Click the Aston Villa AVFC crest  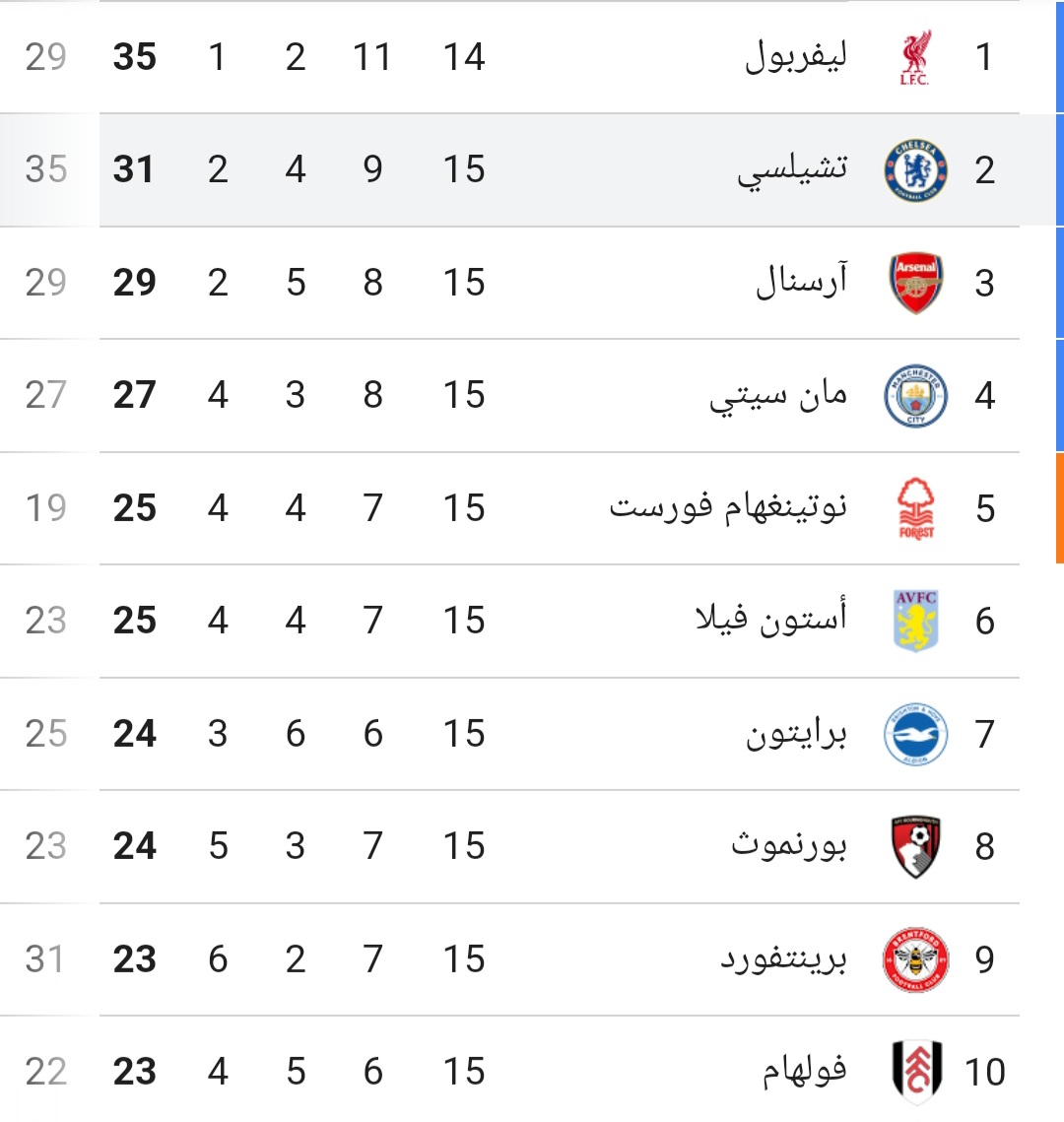[916, 621]
